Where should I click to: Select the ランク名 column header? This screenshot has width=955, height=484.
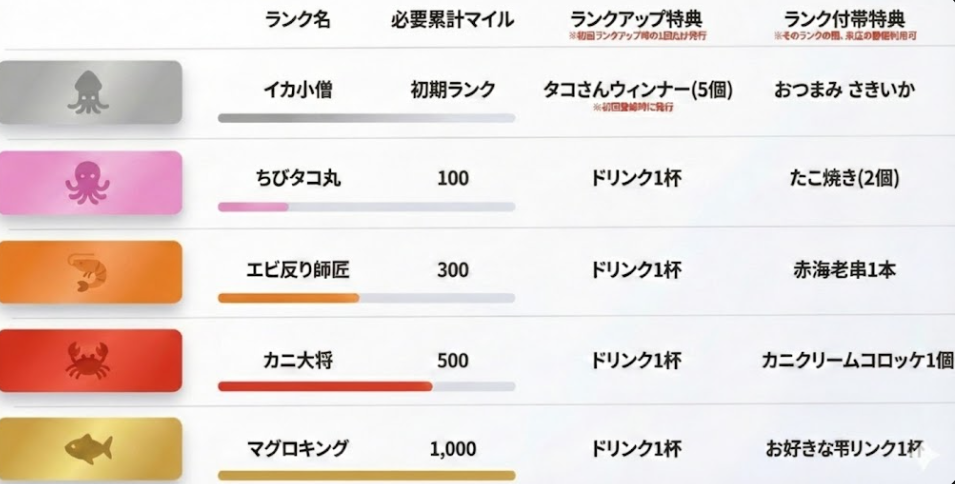[x=298, y=20]
